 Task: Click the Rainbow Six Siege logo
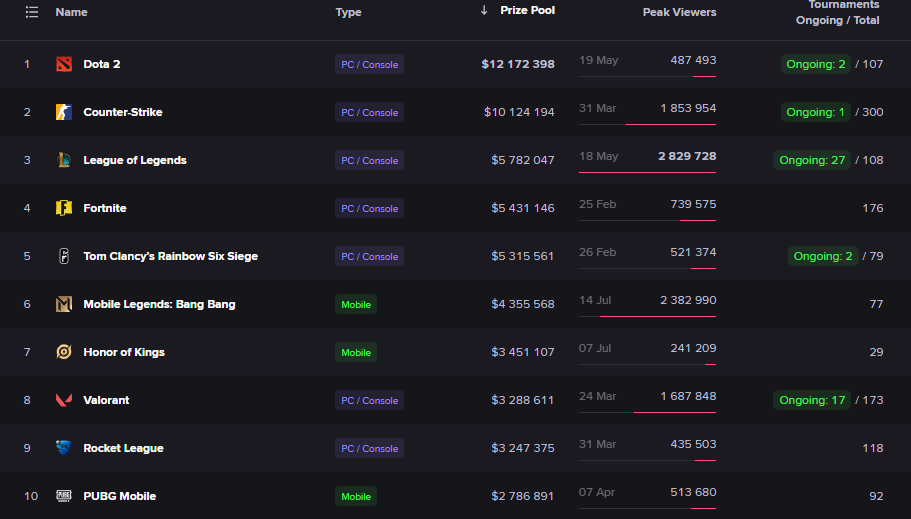coord(64,256)
